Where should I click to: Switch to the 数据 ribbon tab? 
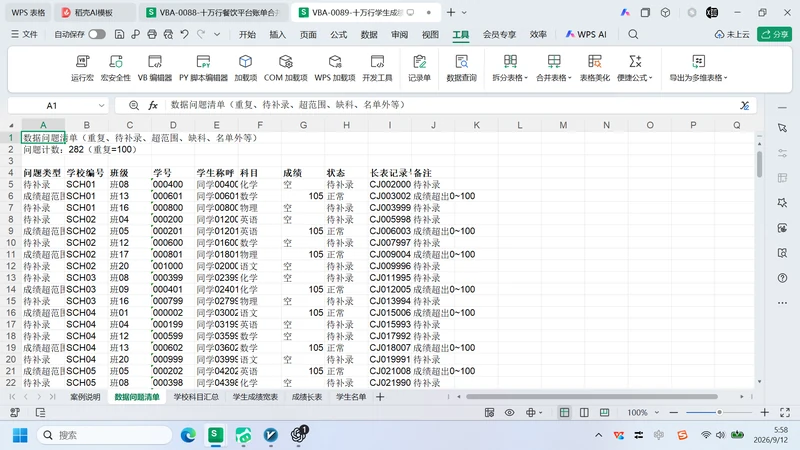[369, 34]
